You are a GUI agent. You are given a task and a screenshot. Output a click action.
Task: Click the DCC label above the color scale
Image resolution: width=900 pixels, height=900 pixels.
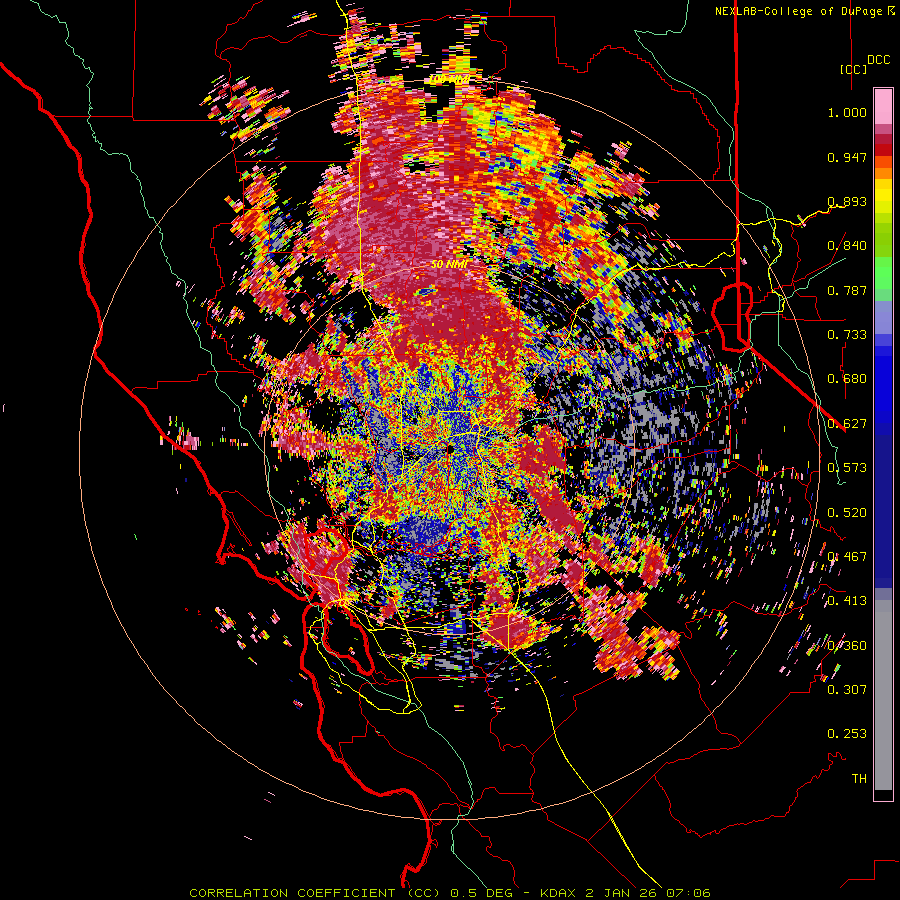tap(878, 60)
